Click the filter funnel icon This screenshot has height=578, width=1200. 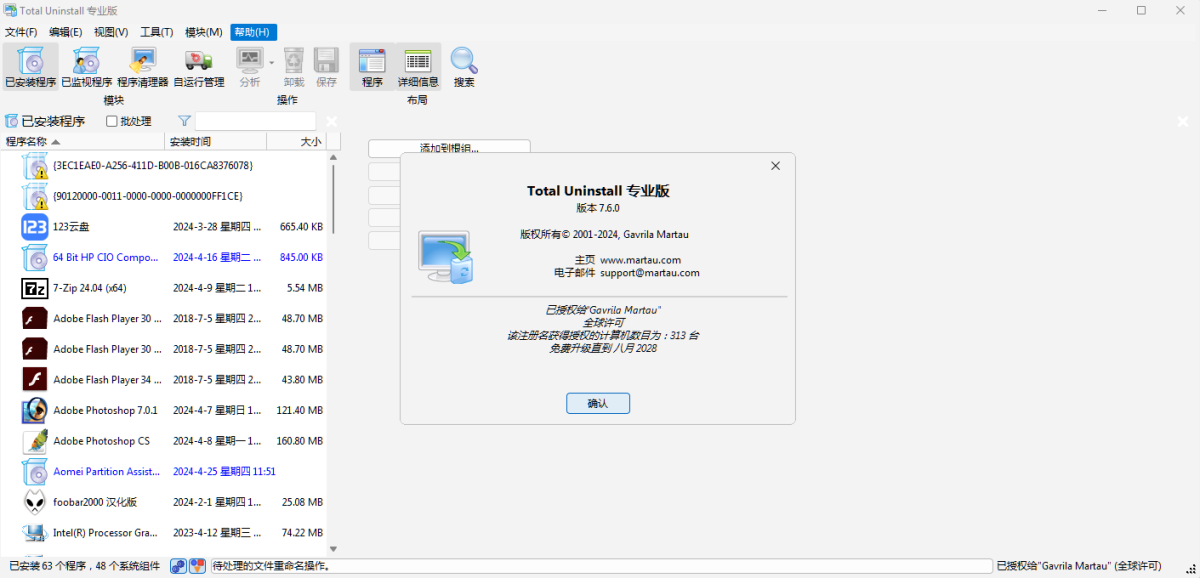click(x=185, y=120)
